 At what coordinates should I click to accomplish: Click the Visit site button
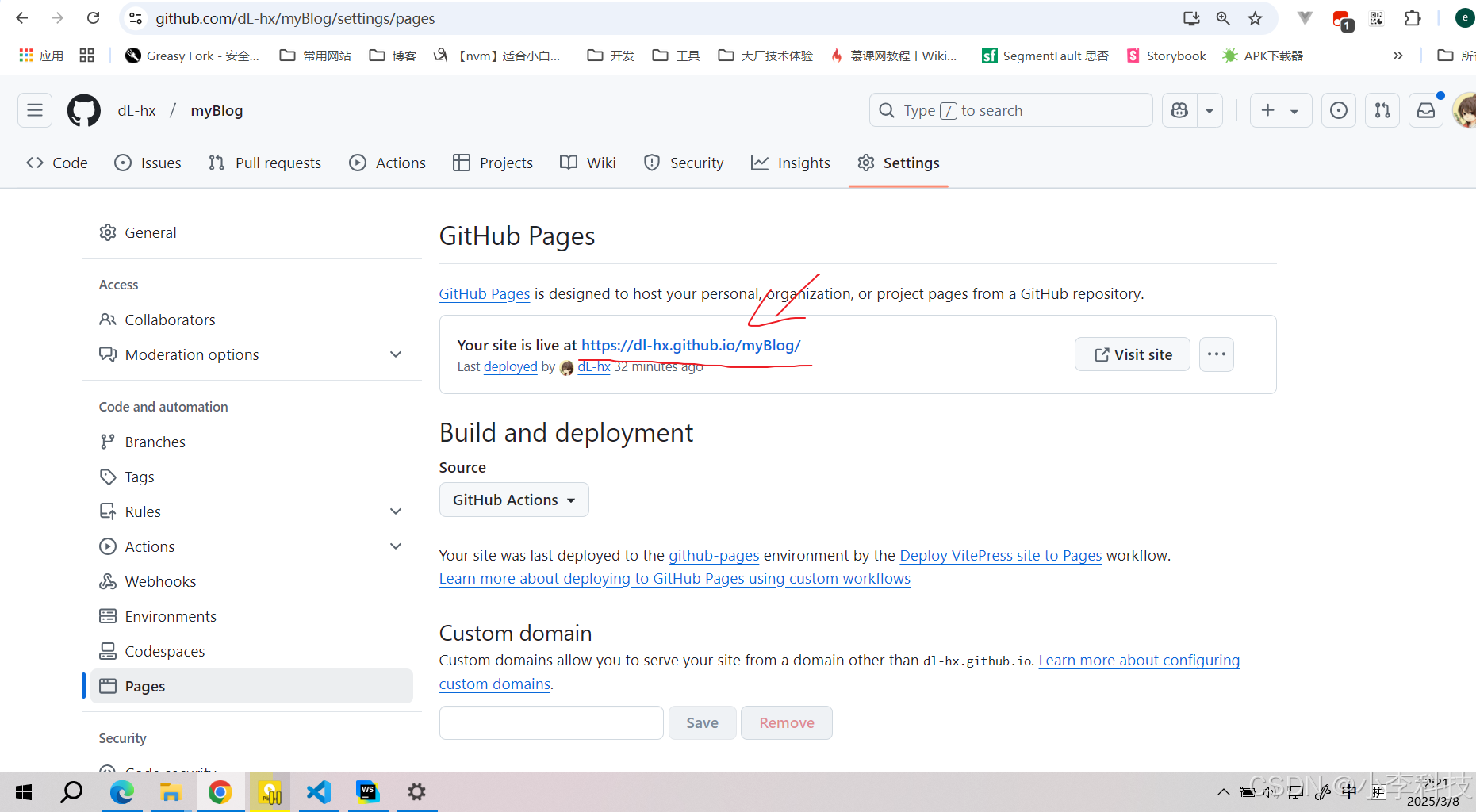pyautogui.click(x=1133, y=354)
